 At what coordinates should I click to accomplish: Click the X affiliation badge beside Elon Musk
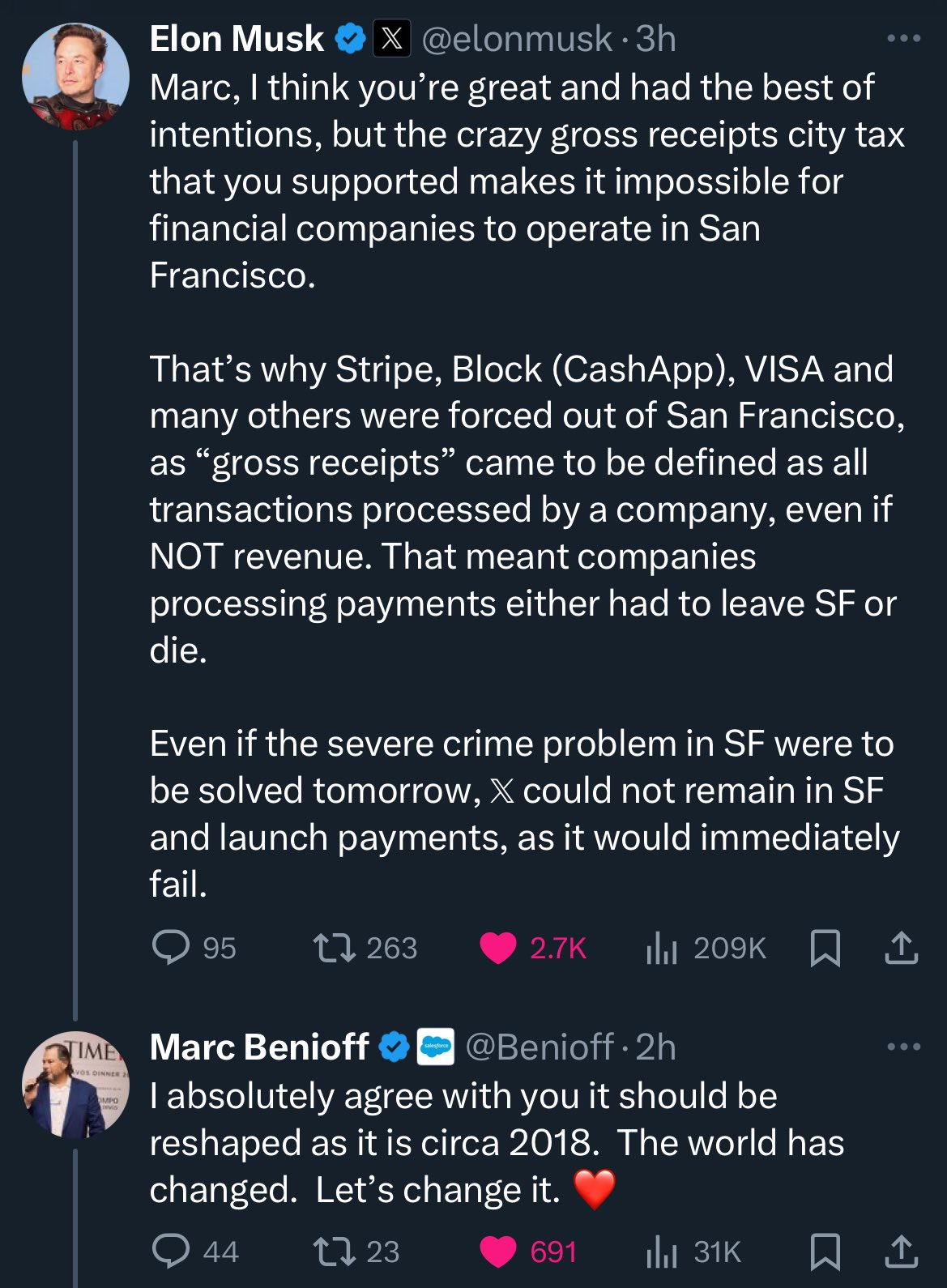(x=392, y=39)
